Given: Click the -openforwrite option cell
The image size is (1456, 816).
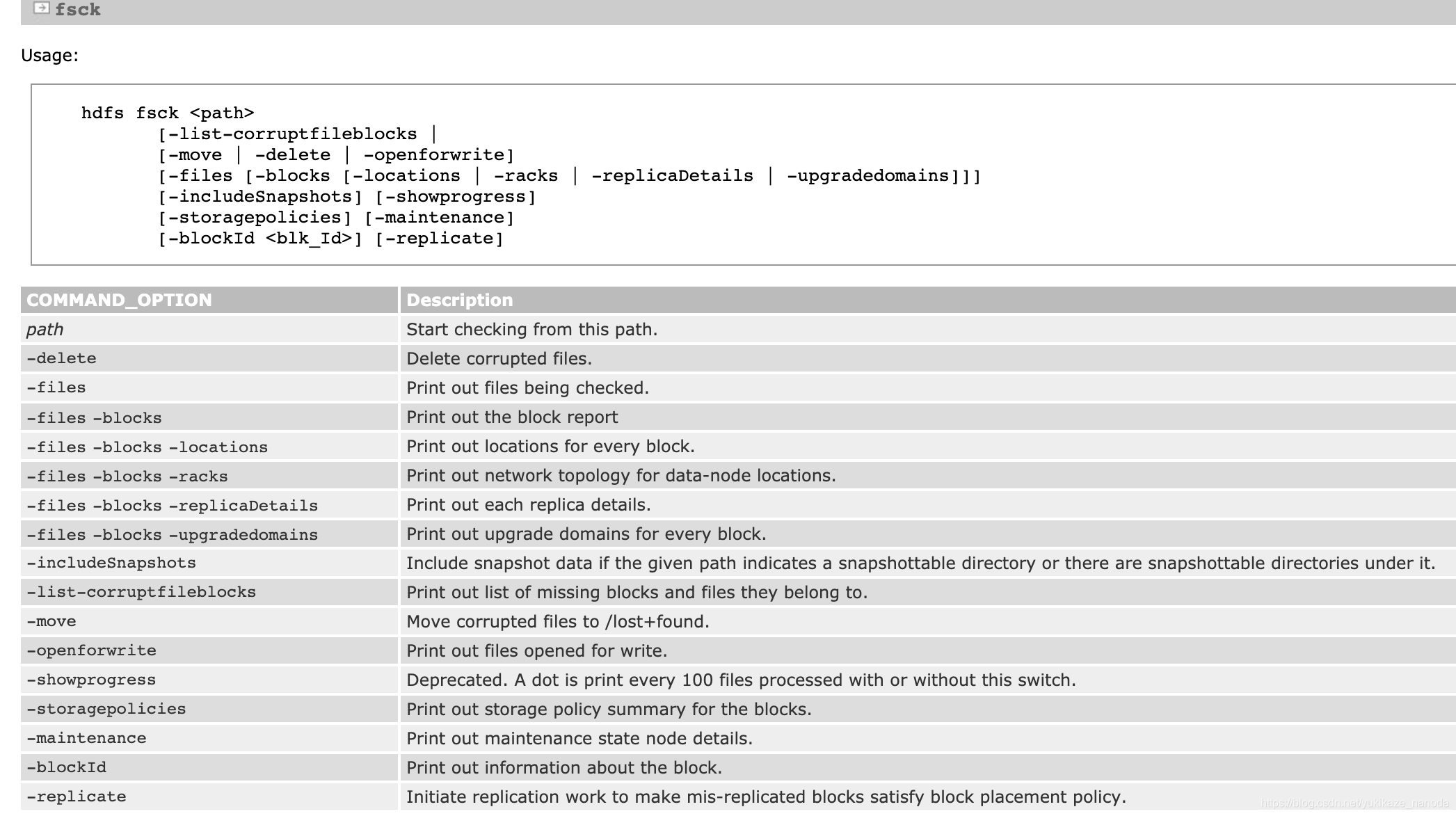Looking at the screenshot, I should click(x=91, y=650).
